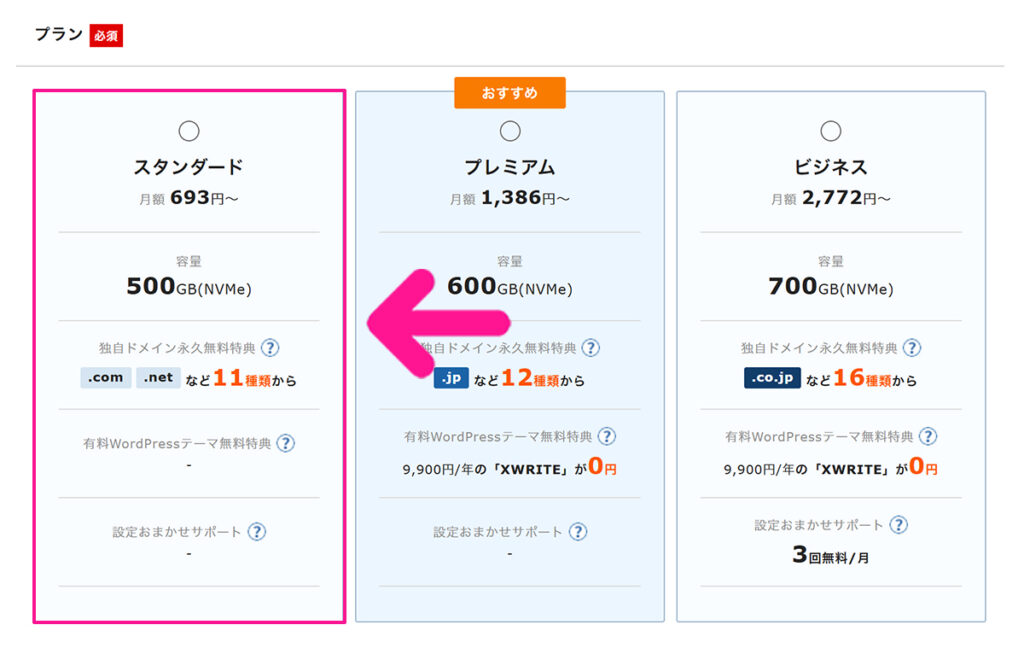Click the 3回無料/月 support text in ビジネス card

coord(830,556)
